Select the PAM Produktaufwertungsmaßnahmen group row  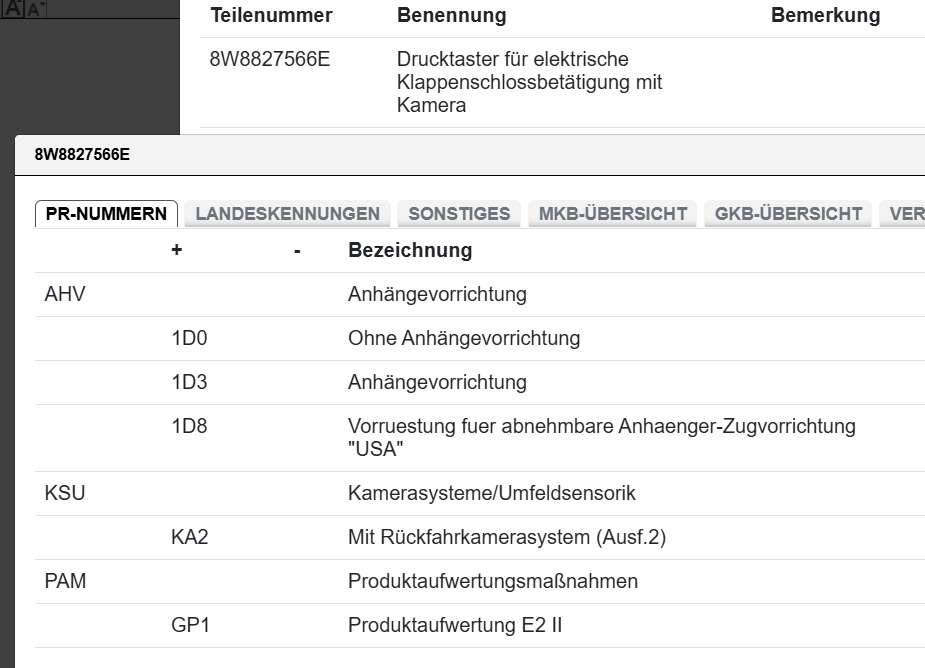click(492, 581)
